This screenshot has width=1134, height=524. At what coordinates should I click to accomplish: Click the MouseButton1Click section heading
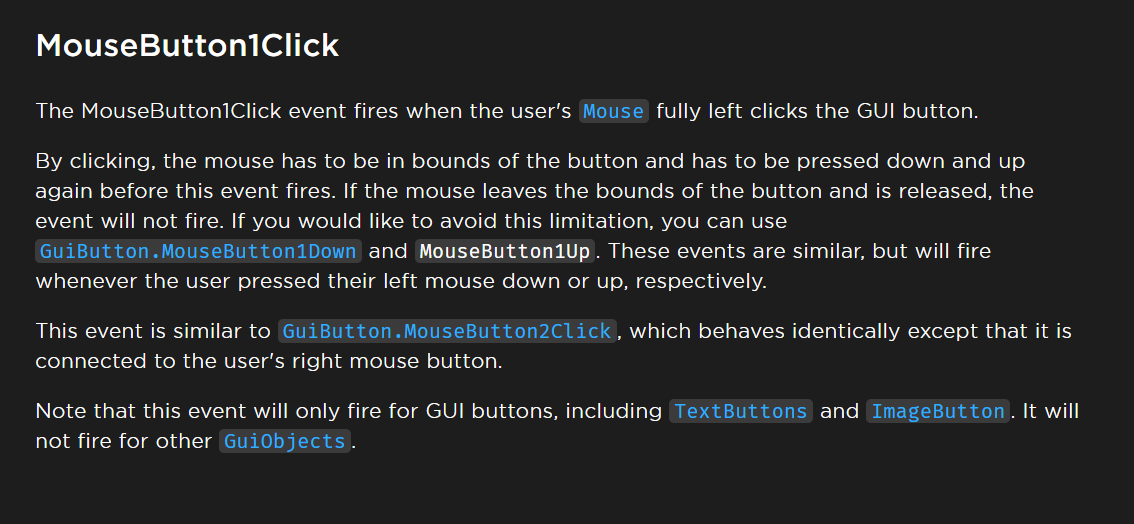(x=187, y=46)
